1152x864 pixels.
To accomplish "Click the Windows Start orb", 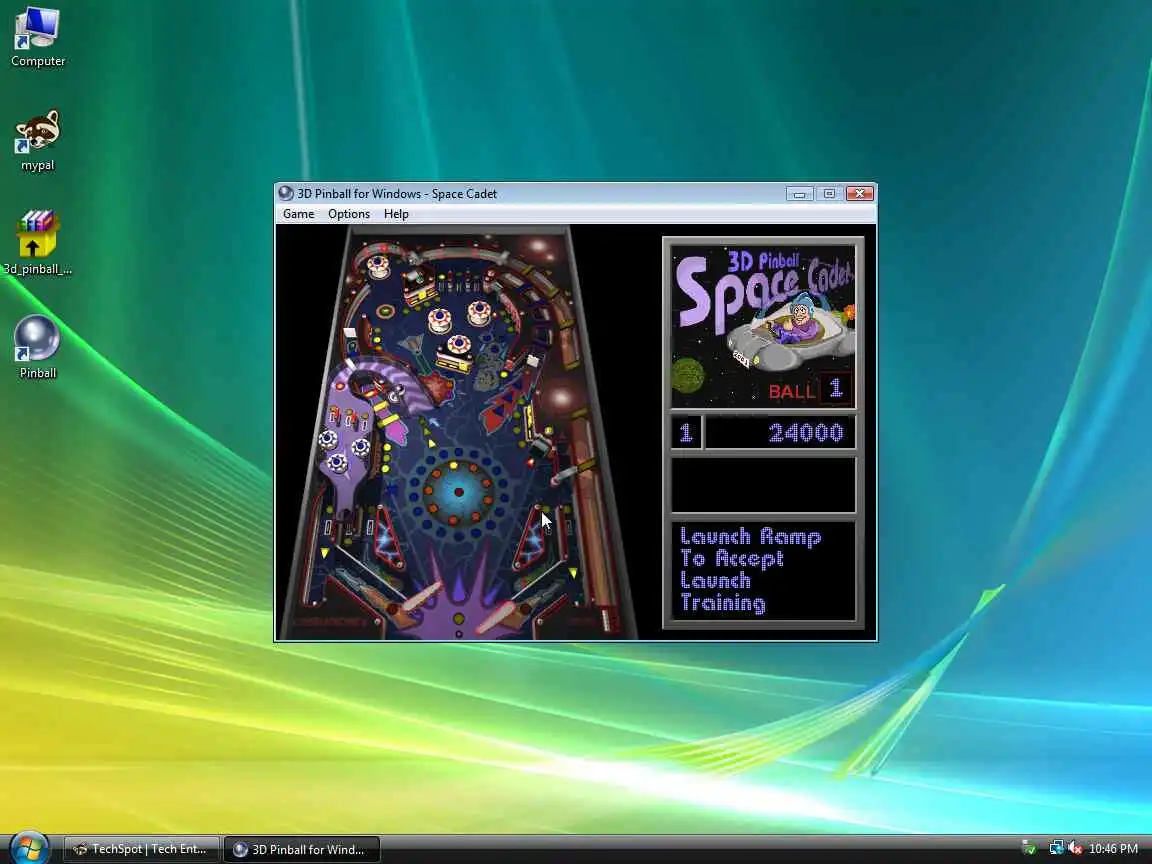I will (29, 848).
